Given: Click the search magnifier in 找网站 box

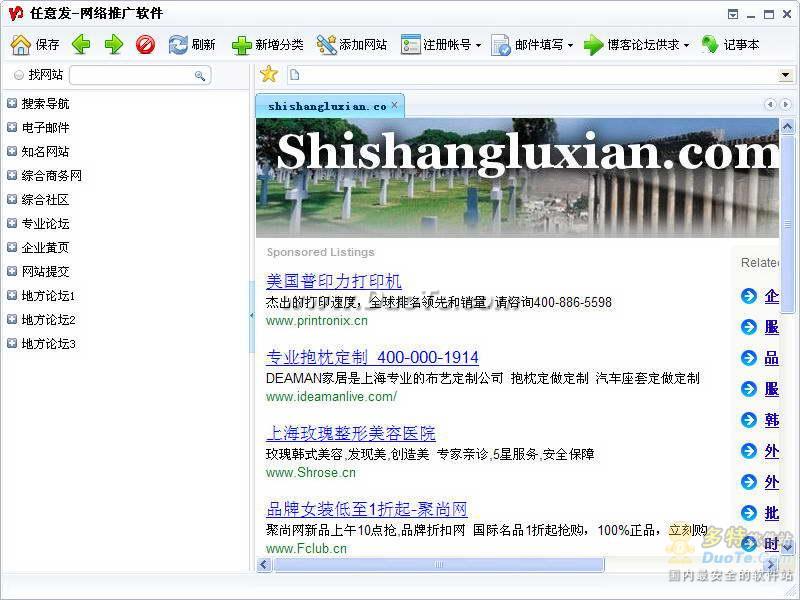Looking at the screenshot, I should 200,76.
